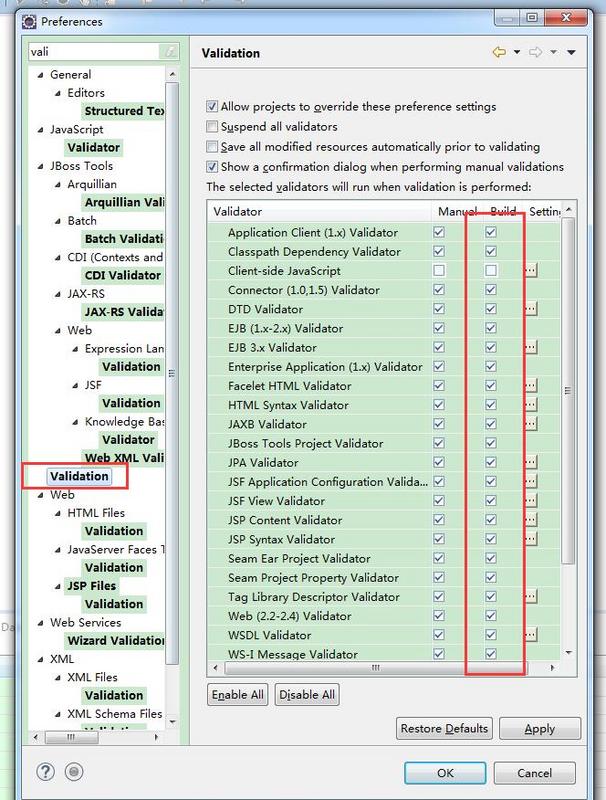The image size is (606, 800).
Task: Open the Validation page view menu arrow
Action: tap(571, 52)
